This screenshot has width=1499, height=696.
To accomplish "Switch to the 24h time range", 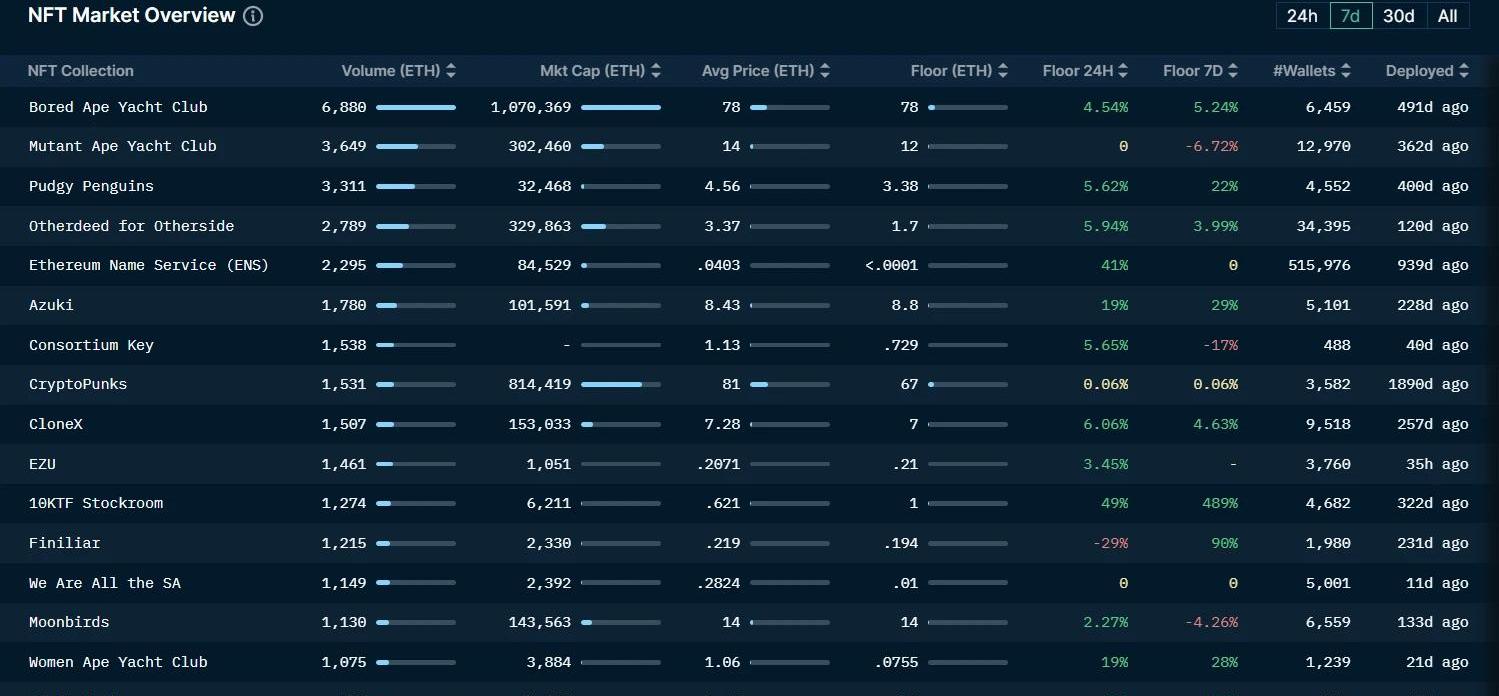I will point(1302,16).
